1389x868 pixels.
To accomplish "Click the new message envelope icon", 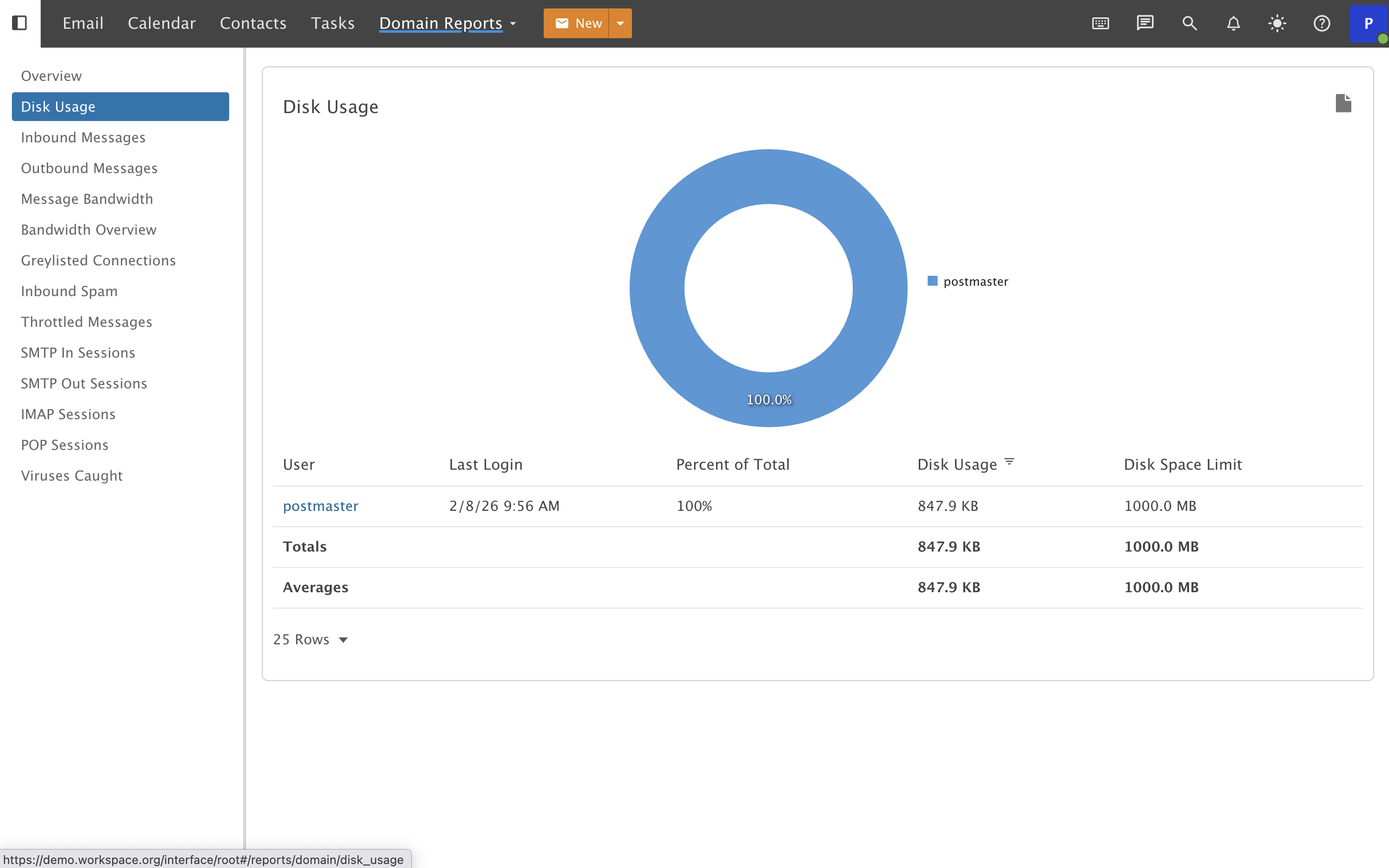I will [x=563, y=23].
